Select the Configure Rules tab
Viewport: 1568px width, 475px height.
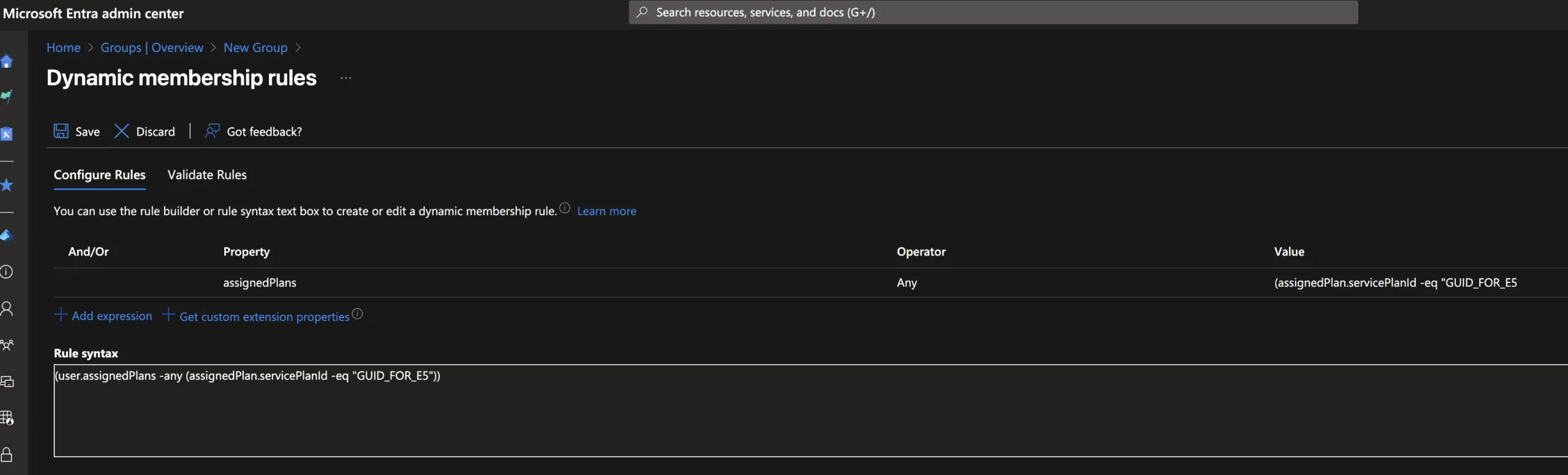click(100, 175)
